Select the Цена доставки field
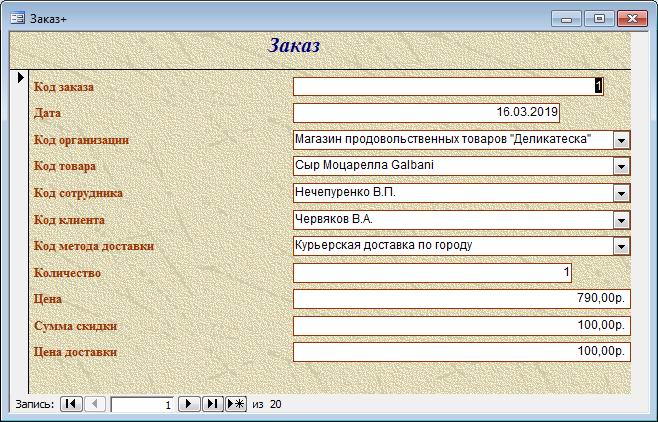The height and width of the screenshot is (422, 658). pos(460,352)
